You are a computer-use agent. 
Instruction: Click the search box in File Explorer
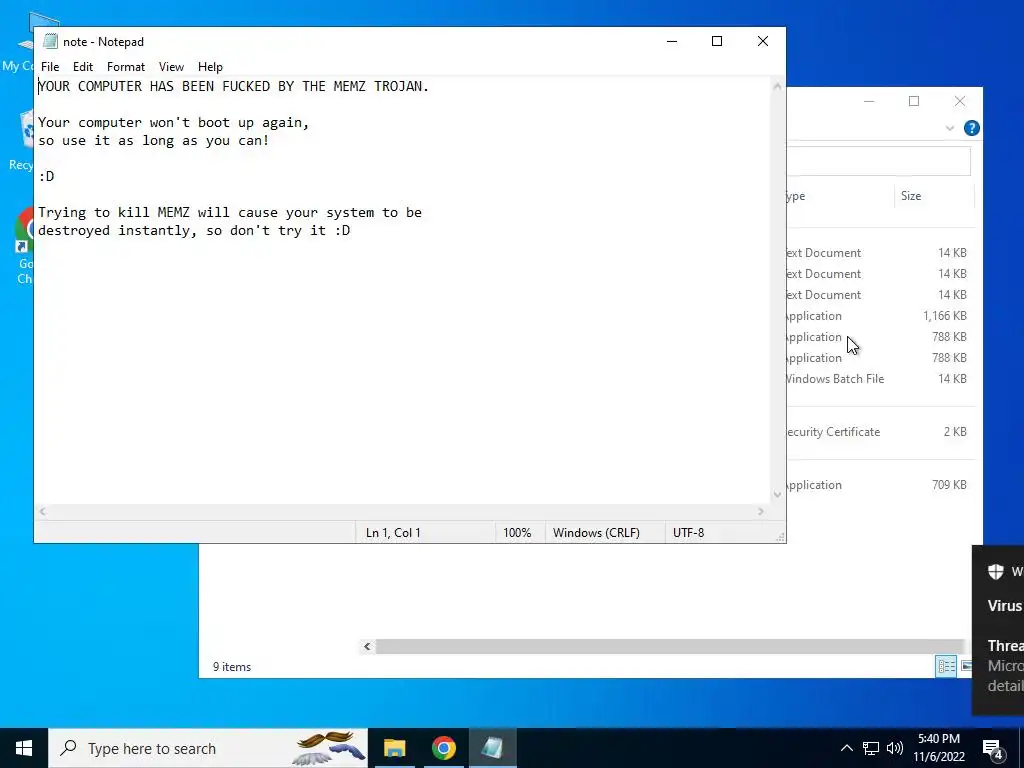[878, 161]
